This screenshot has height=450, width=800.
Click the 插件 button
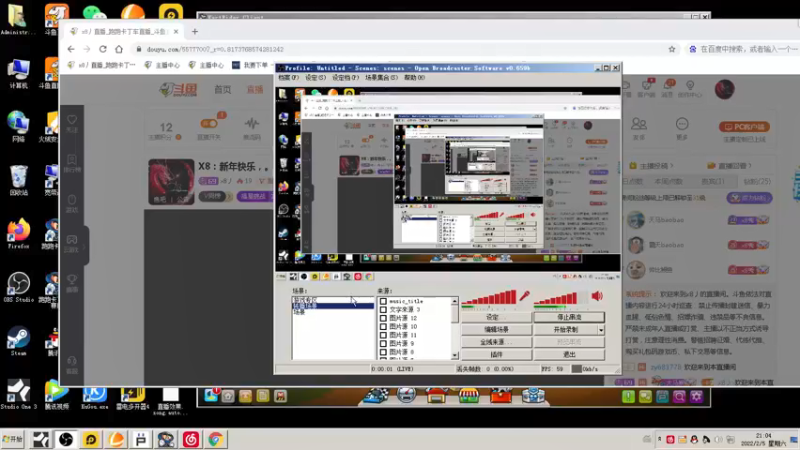pyautogui.click(x=496, y=355)
